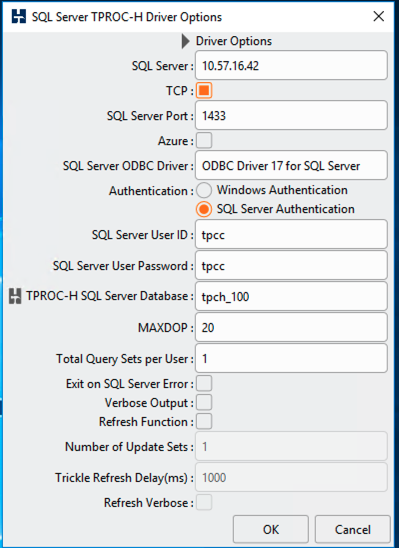The image size is (399, 548).
Task: Confirm settings with the OK button
Action: coord(271,529)
